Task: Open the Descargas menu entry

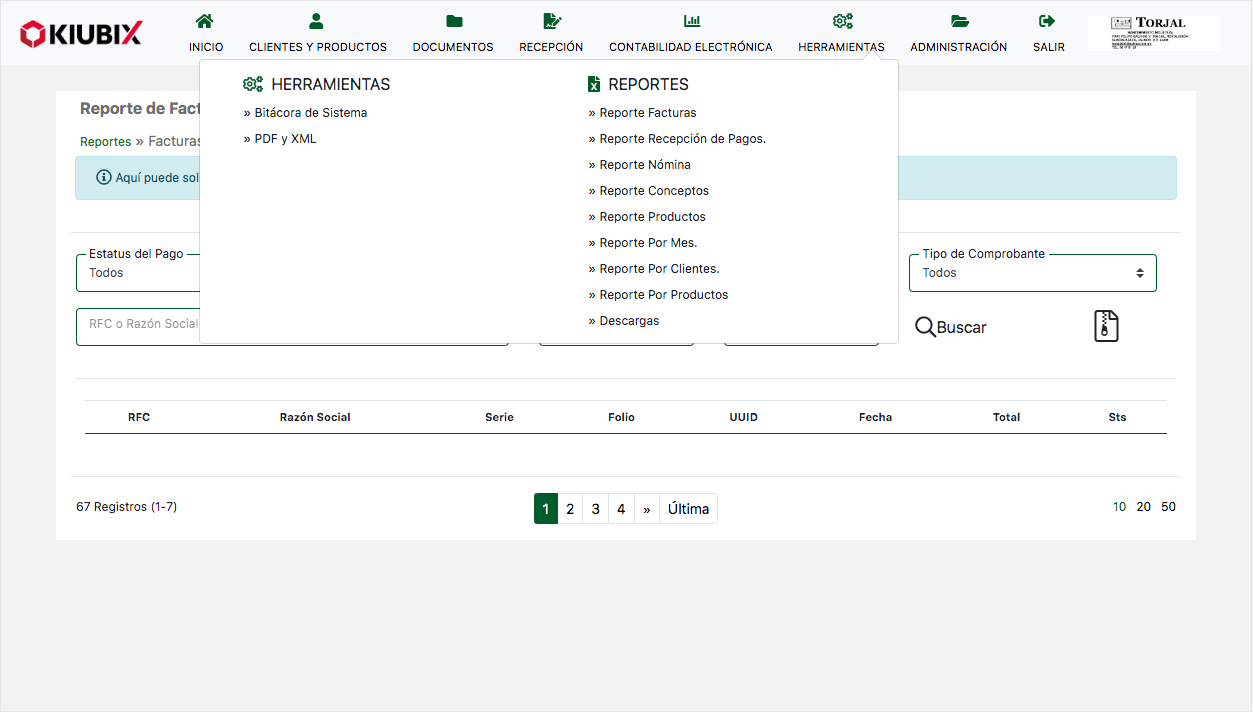Action: [629, 321]
